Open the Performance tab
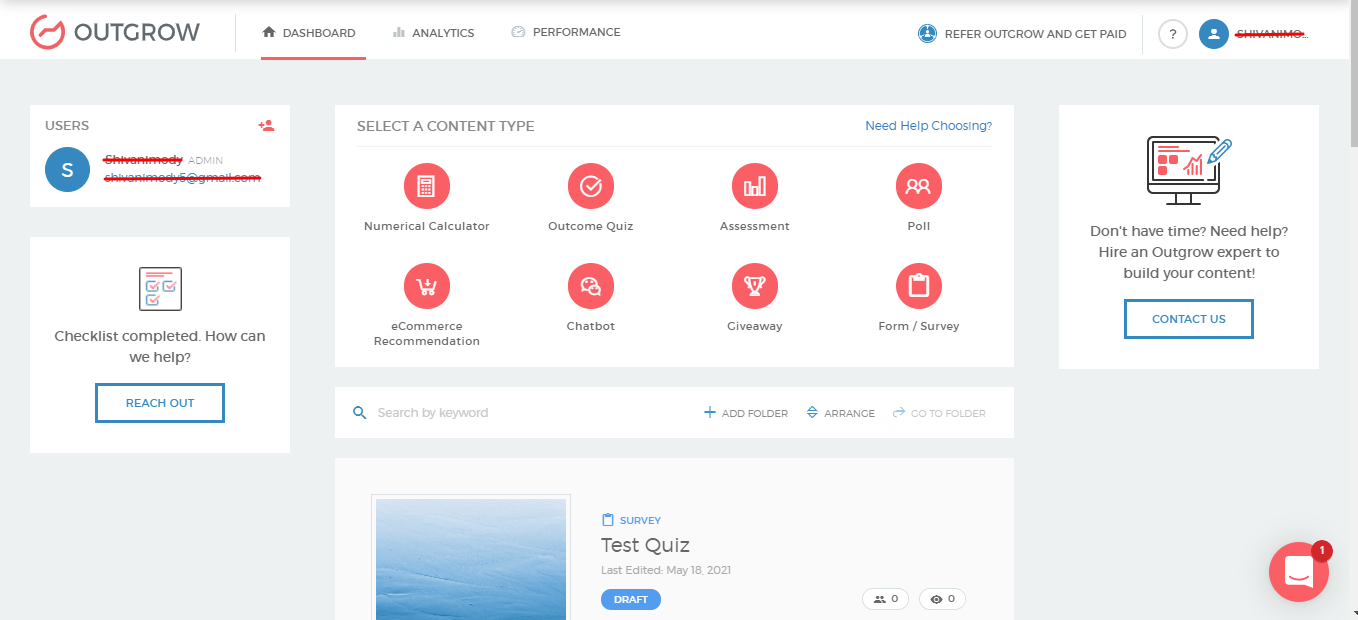This screenshot has height=620, width=1358. pos(565,32)
